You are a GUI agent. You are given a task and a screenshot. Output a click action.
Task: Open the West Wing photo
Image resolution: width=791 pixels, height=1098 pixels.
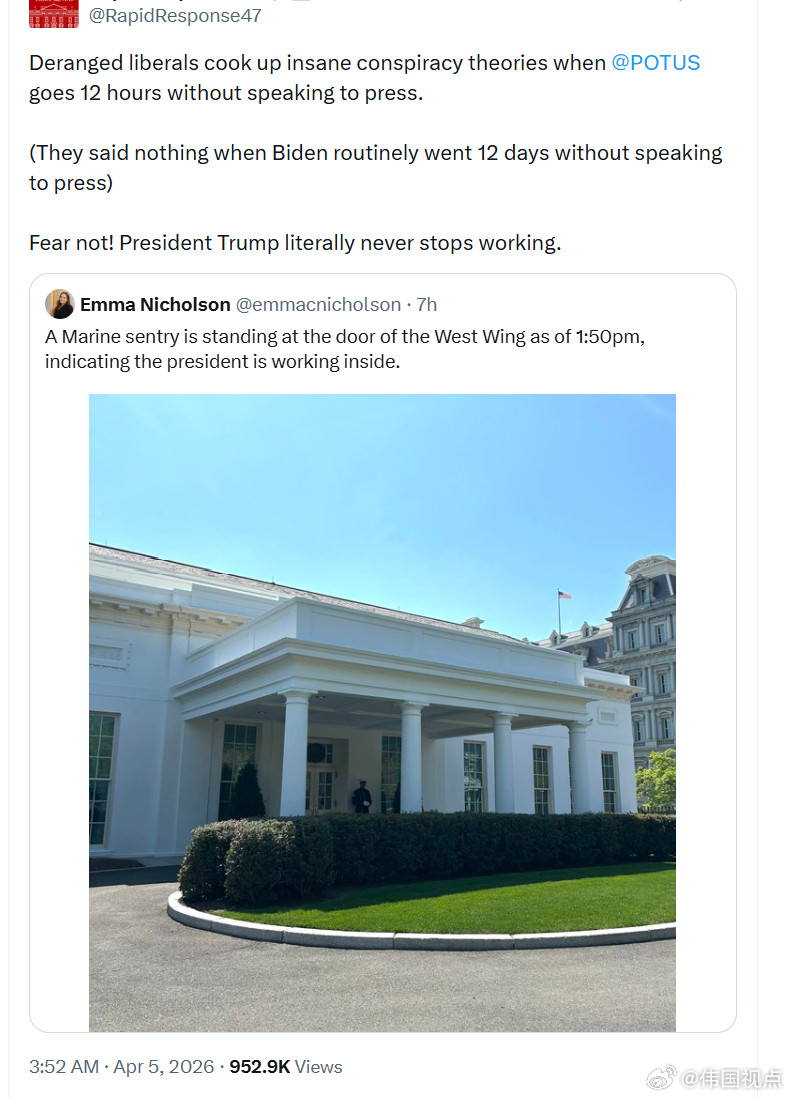[382, 712]
